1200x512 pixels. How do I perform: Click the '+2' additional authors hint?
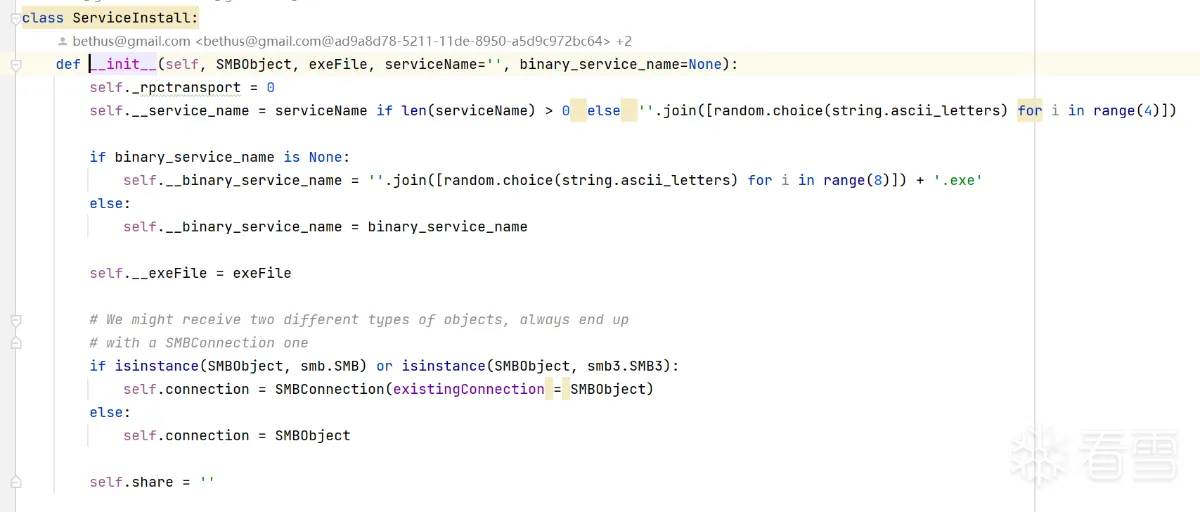click(x=623, y=41)
